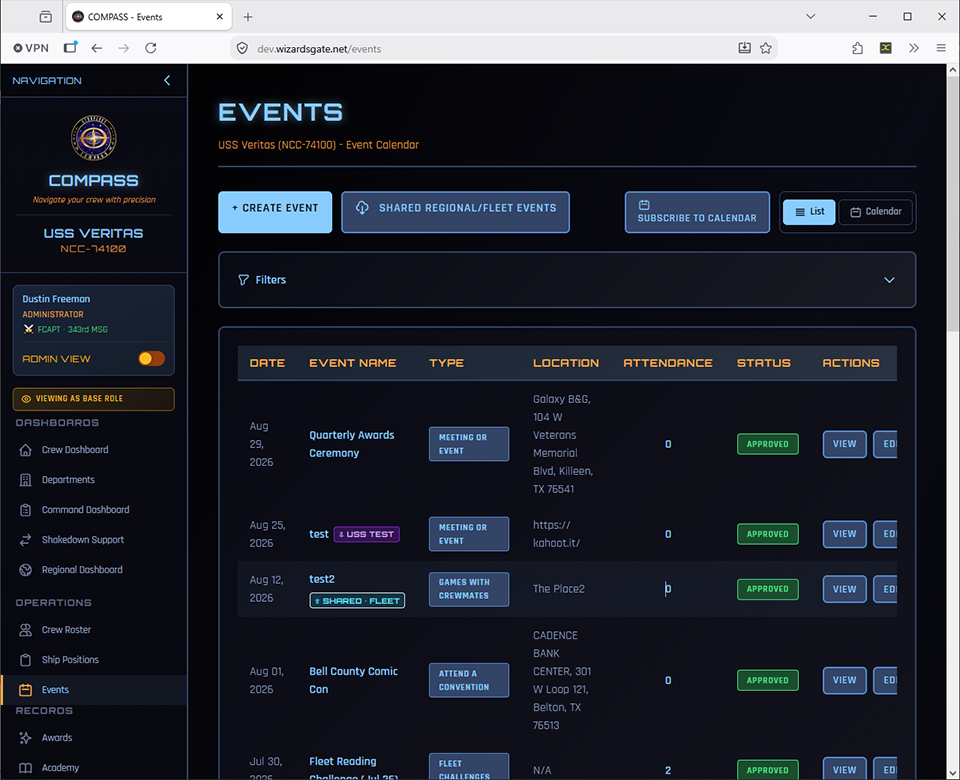This screenshot has height=780, width=960.
Task: Open Shakedown Support arrows icon
Action: pyautogui.click(x=25, y=540)
